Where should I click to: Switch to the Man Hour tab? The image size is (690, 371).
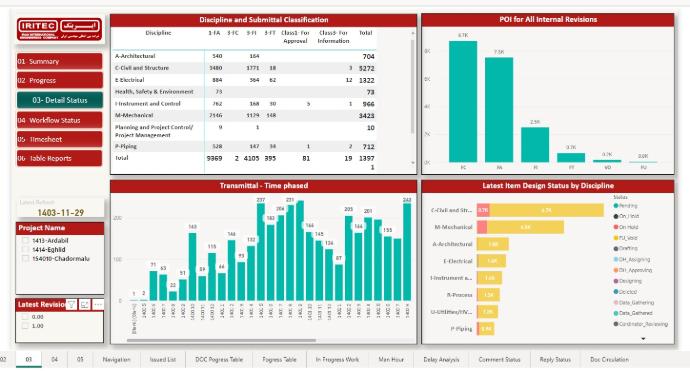click(391, 360)
